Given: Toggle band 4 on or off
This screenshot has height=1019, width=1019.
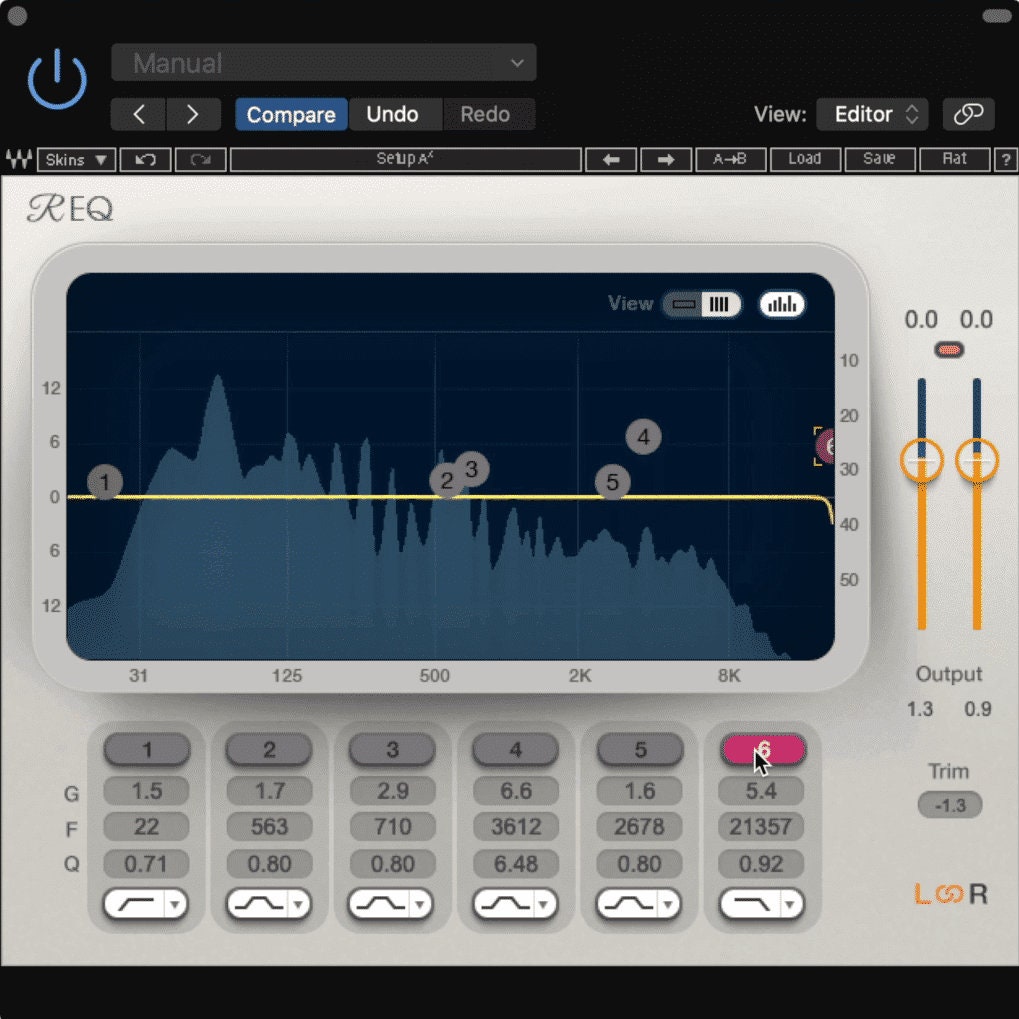Looking at the screenshot, I should coord(515,750).
